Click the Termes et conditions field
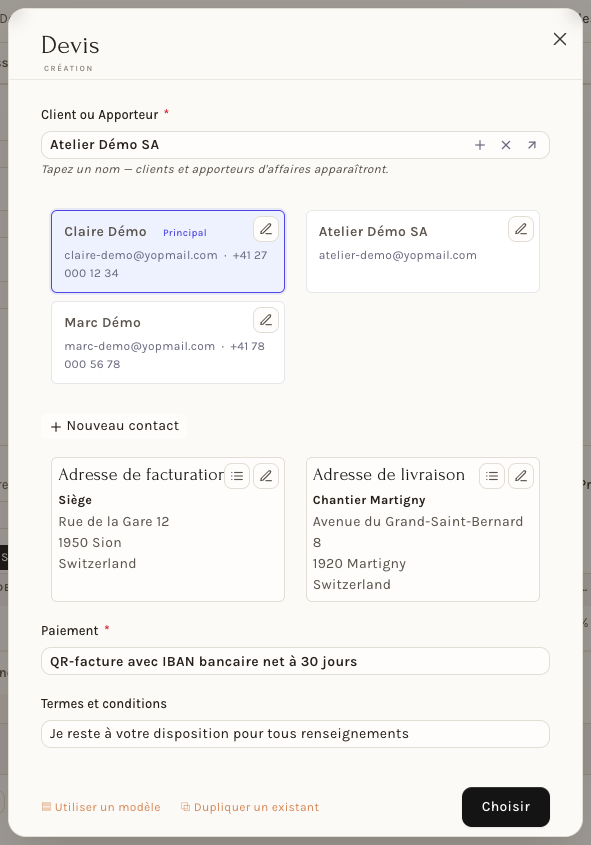This screenshot has height=845, width=591. tap(295, 734)
